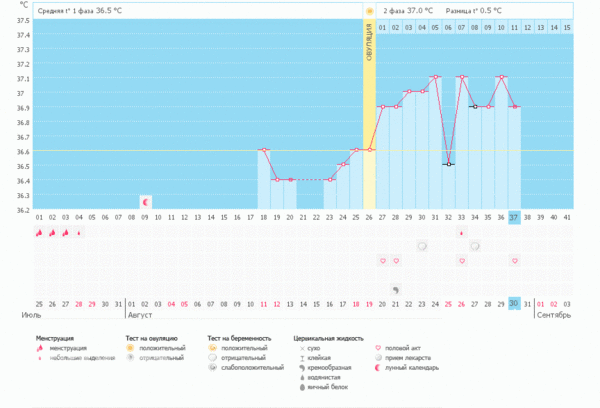This screenshot has width=600, height=408.
Task: Click the temperature point on cycle day 18
Action: (264, 150)
